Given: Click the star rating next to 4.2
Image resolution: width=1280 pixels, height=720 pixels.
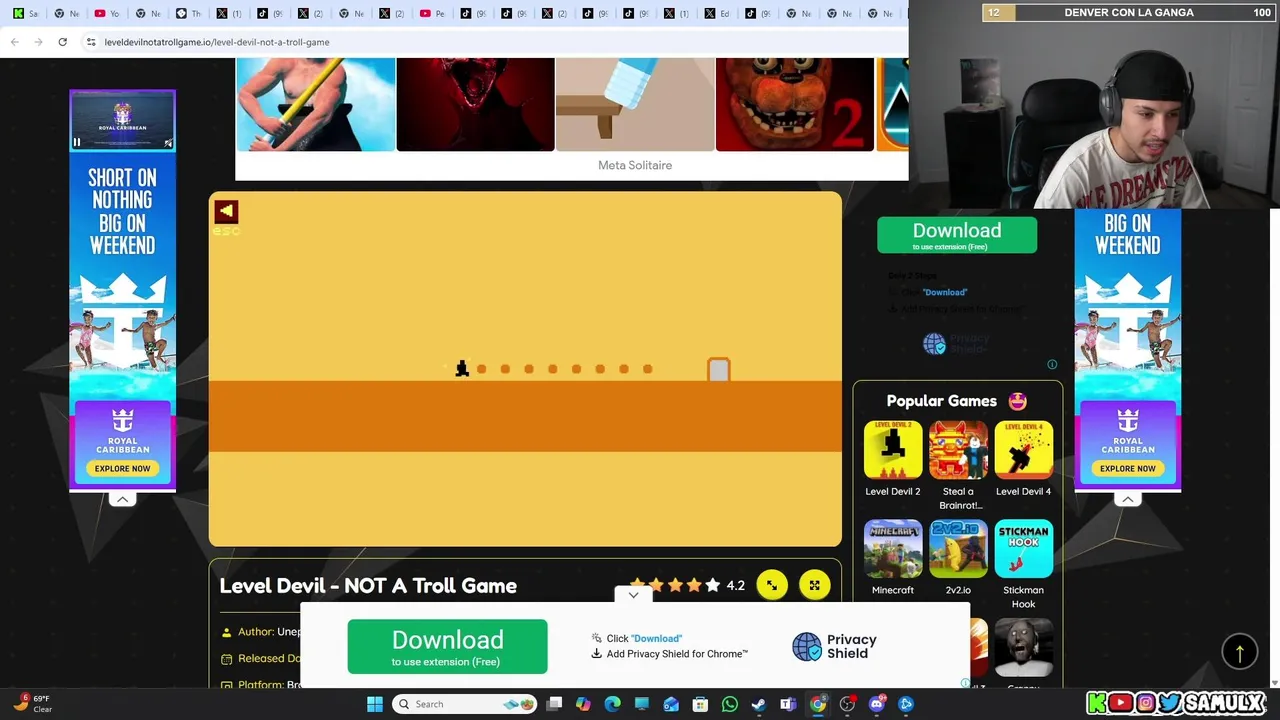Looking at the screenshot, I should 674,586.
